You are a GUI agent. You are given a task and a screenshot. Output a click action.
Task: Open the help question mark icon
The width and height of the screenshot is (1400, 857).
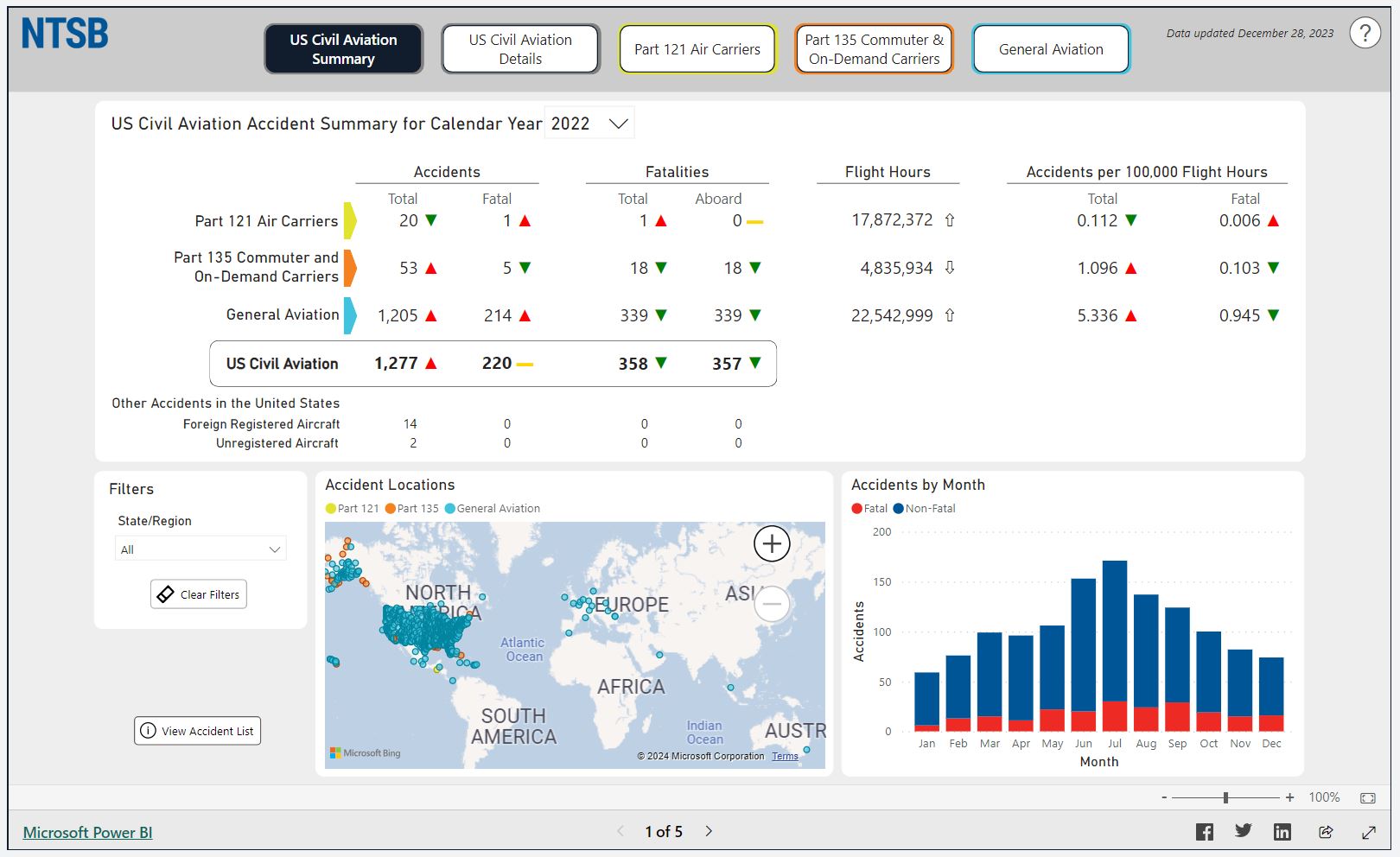(1365, 34)
